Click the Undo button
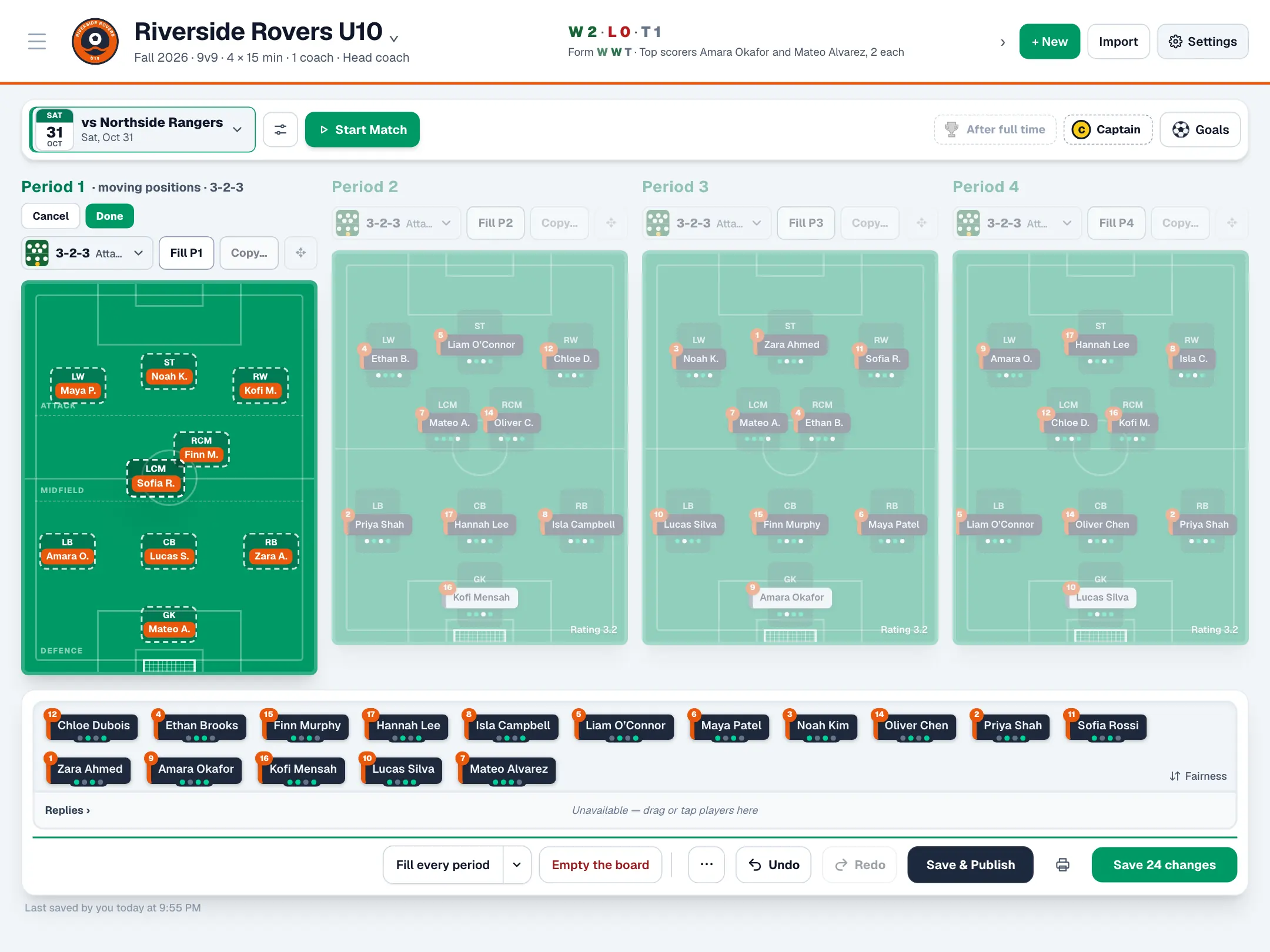Viewport: 1270px width, 952px height. pos(773,865)
